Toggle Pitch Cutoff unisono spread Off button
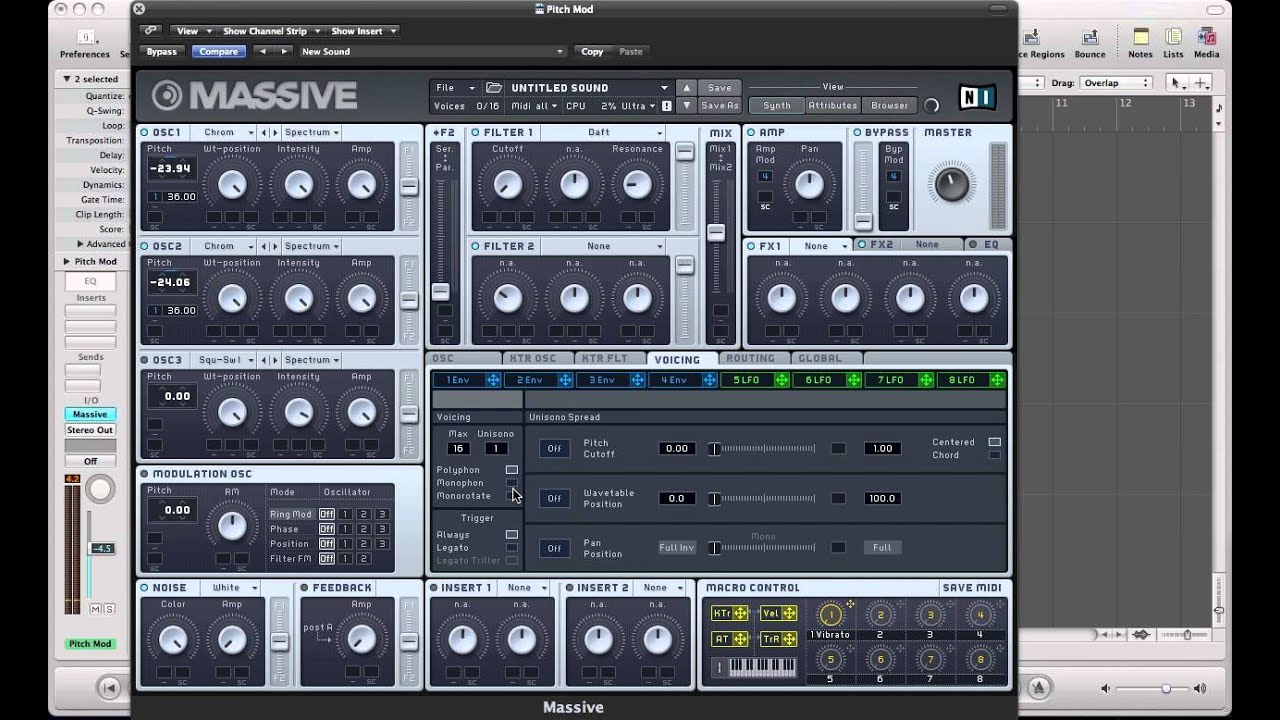Viewport: 1280px width, 720px height. [x=554, y=449]
